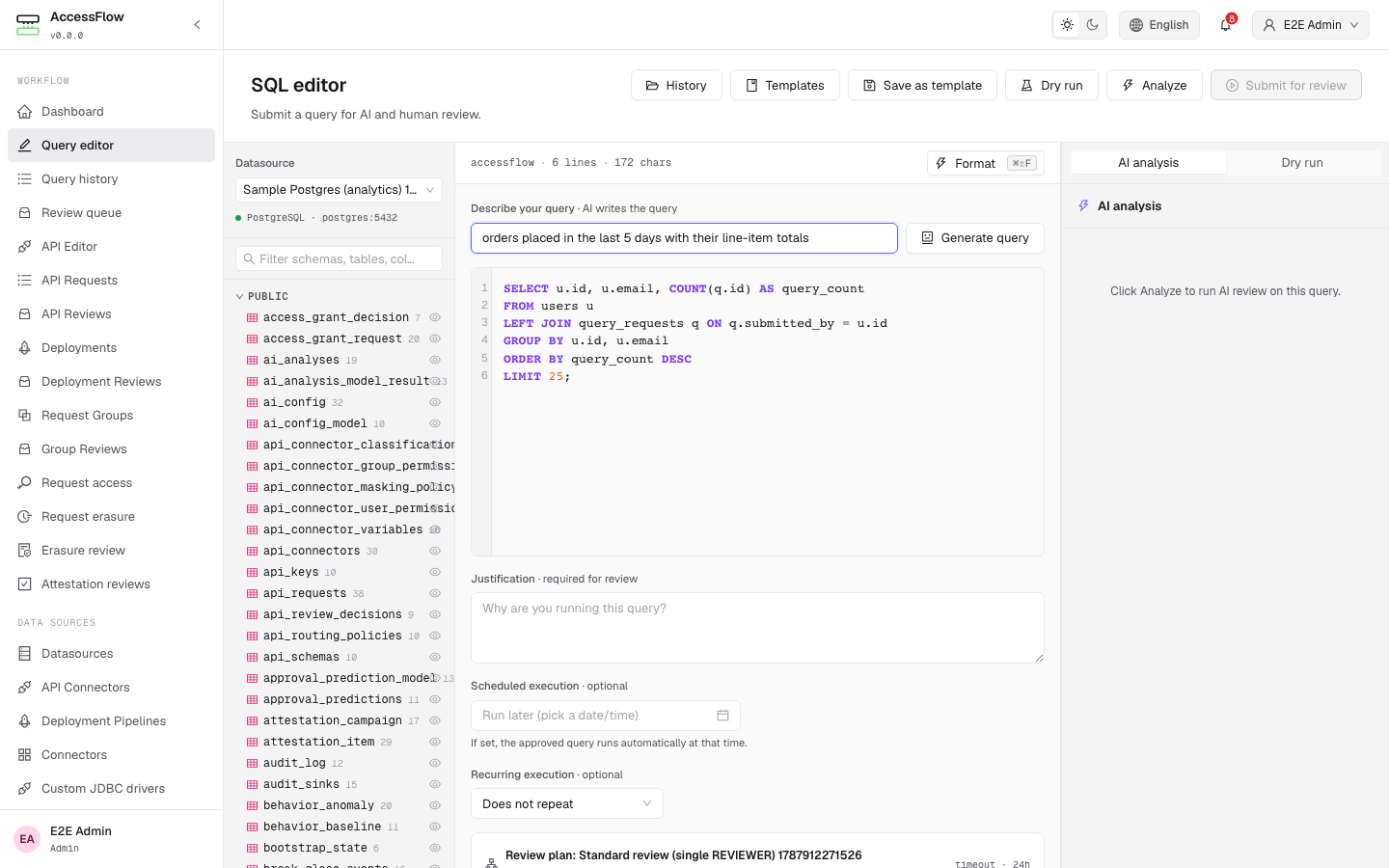
Task: Click the AccessFlow logo icon
Action: [28, 25]
